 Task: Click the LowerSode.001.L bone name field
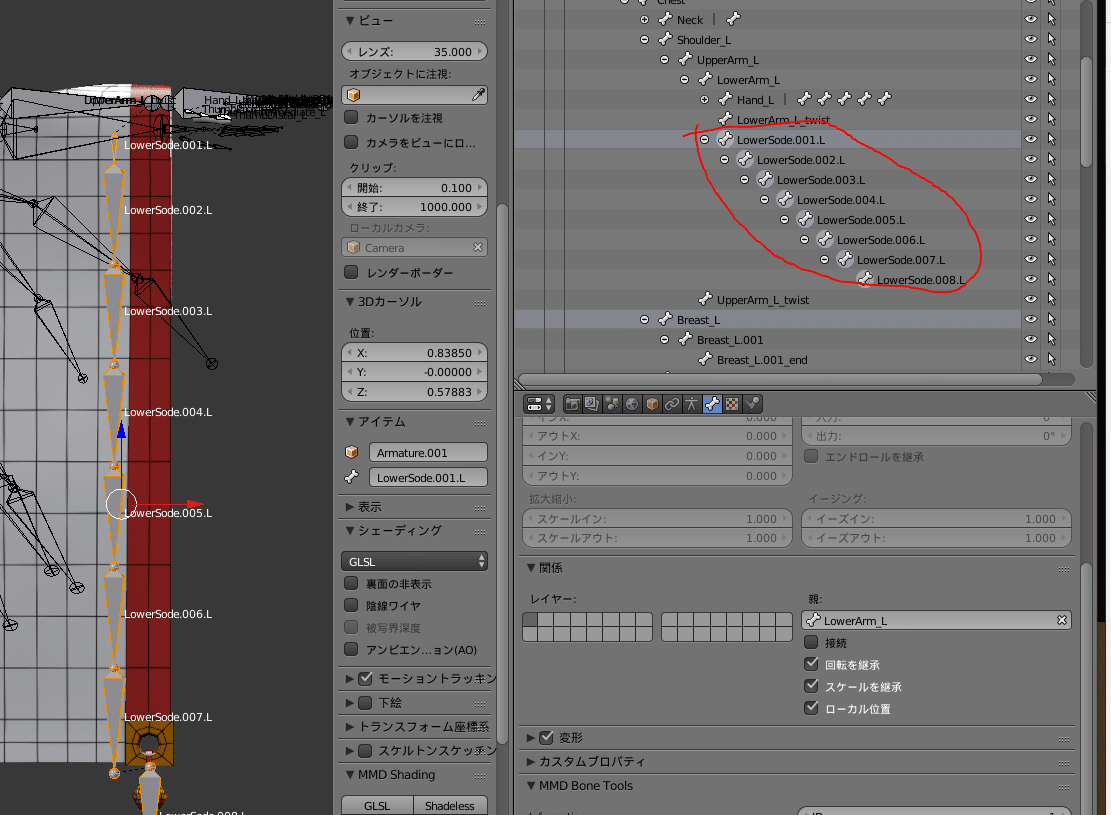click(x=428, y=478)
